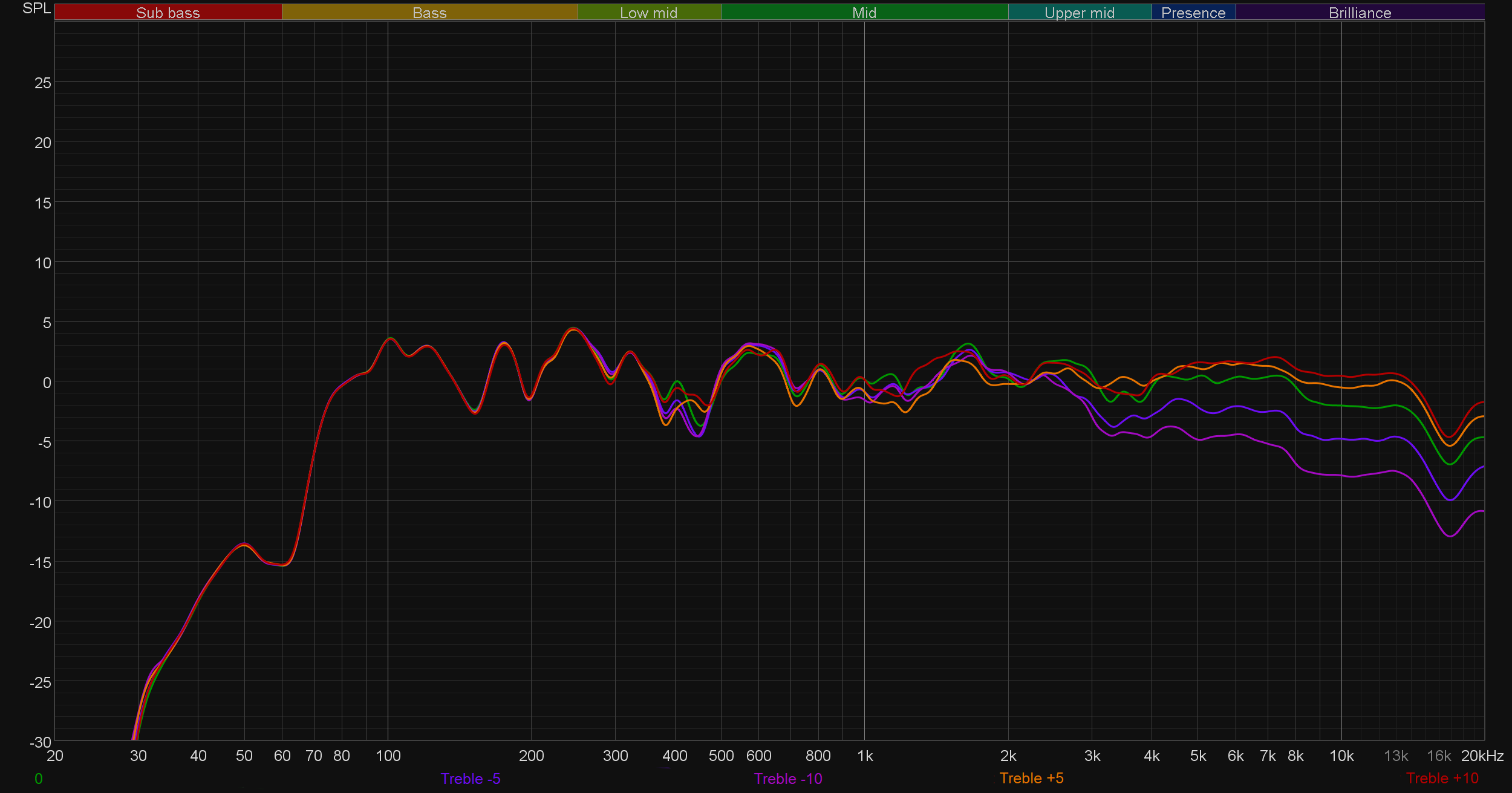Toggle the Treble -5 legend entry
The image size is (1512, 793).
[470, 778]
